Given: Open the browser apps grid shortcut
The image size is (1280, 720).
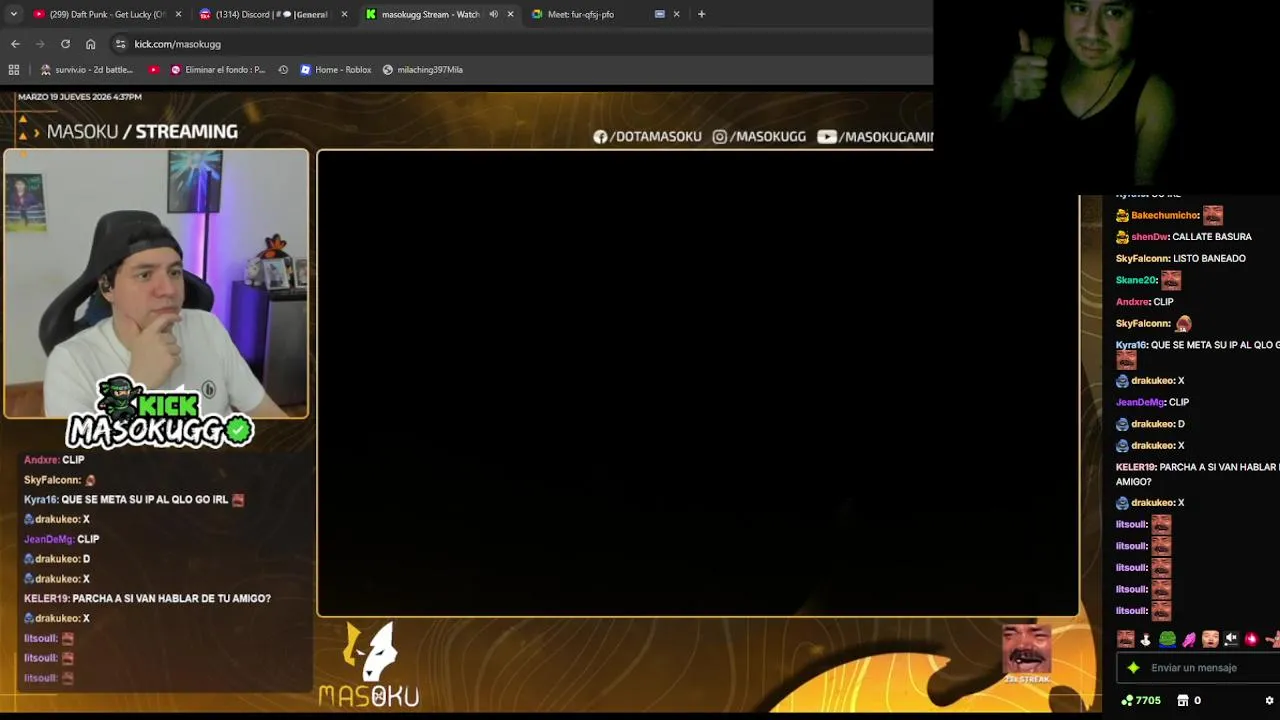Looking at the screenshot, I should tap(14, 70).
